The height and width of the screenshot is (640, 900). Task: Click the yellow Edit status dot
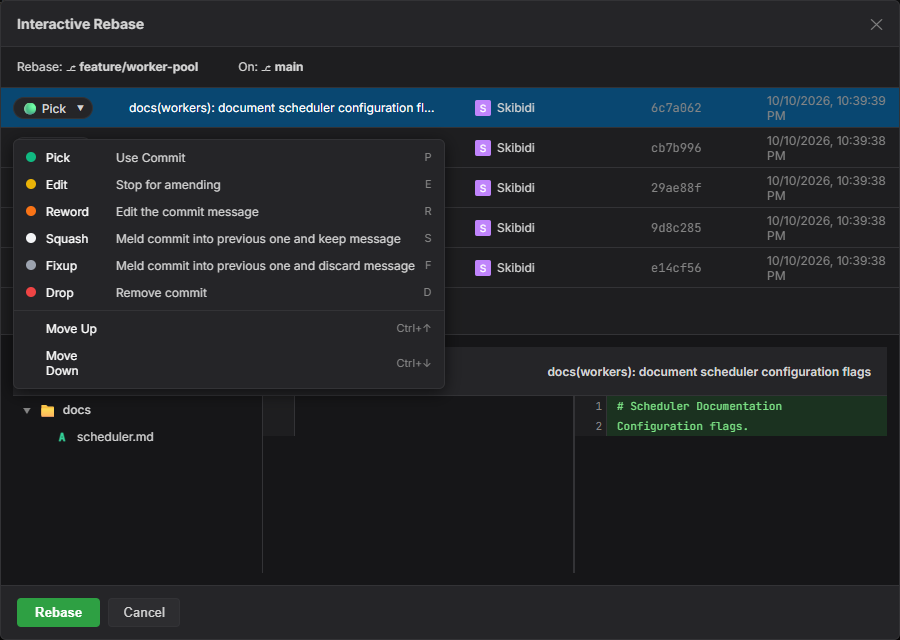[x=31, y=184]
